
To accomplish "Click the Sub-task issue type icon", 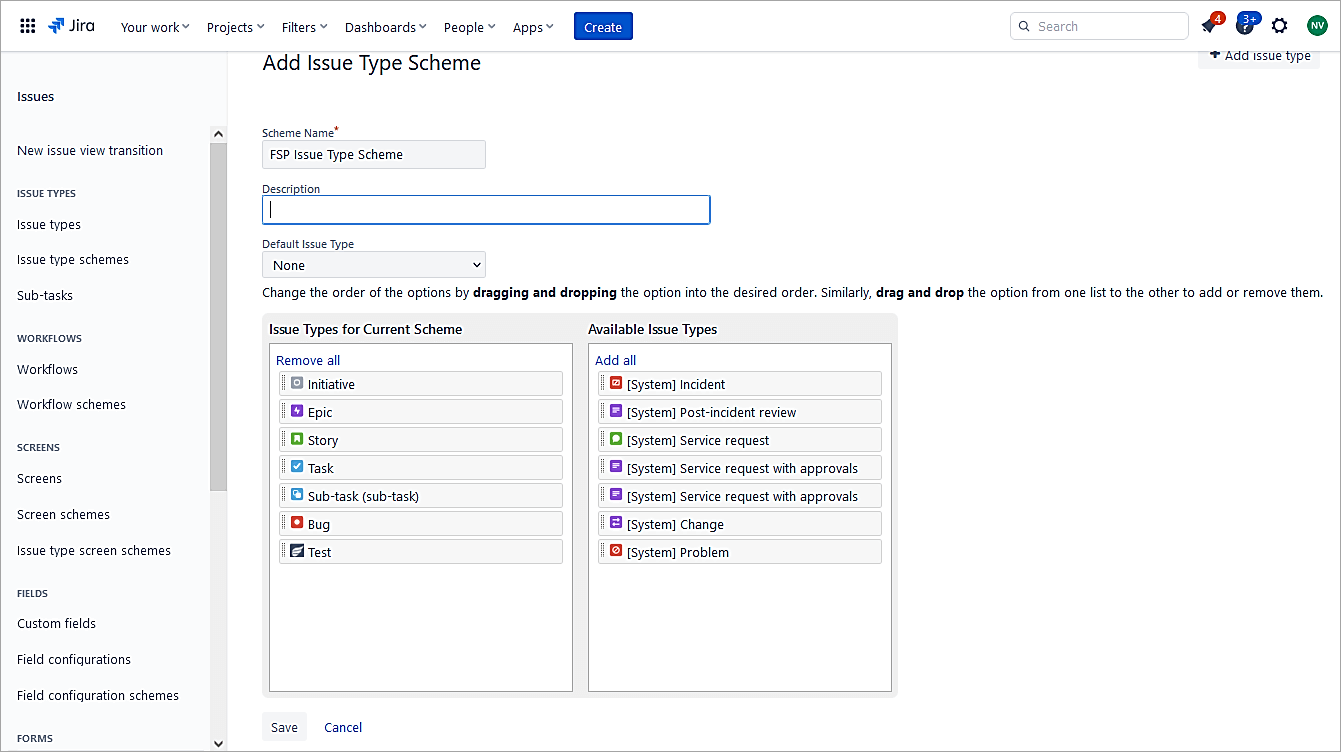I will coord(296,495).
